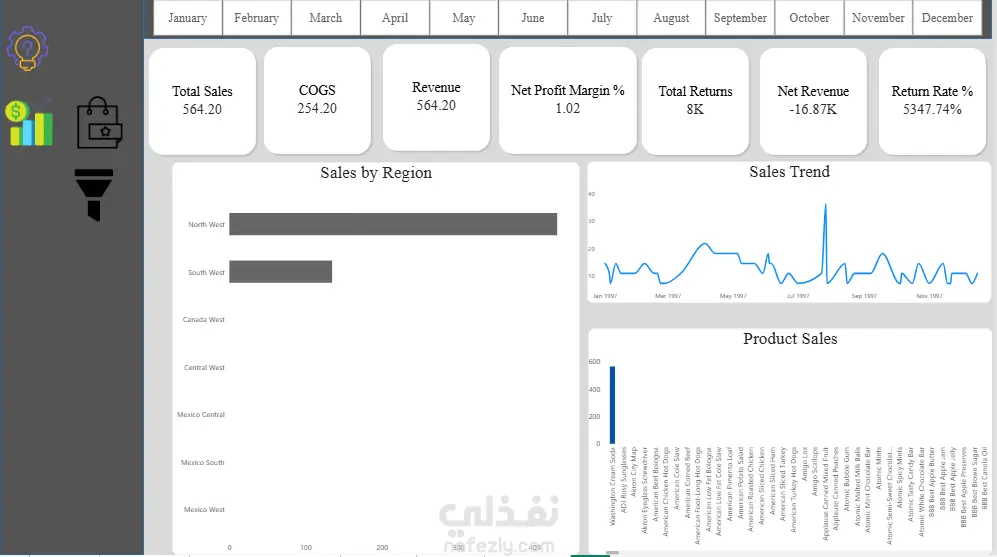Select the shopping bag star icon

[x=99, y=123]
